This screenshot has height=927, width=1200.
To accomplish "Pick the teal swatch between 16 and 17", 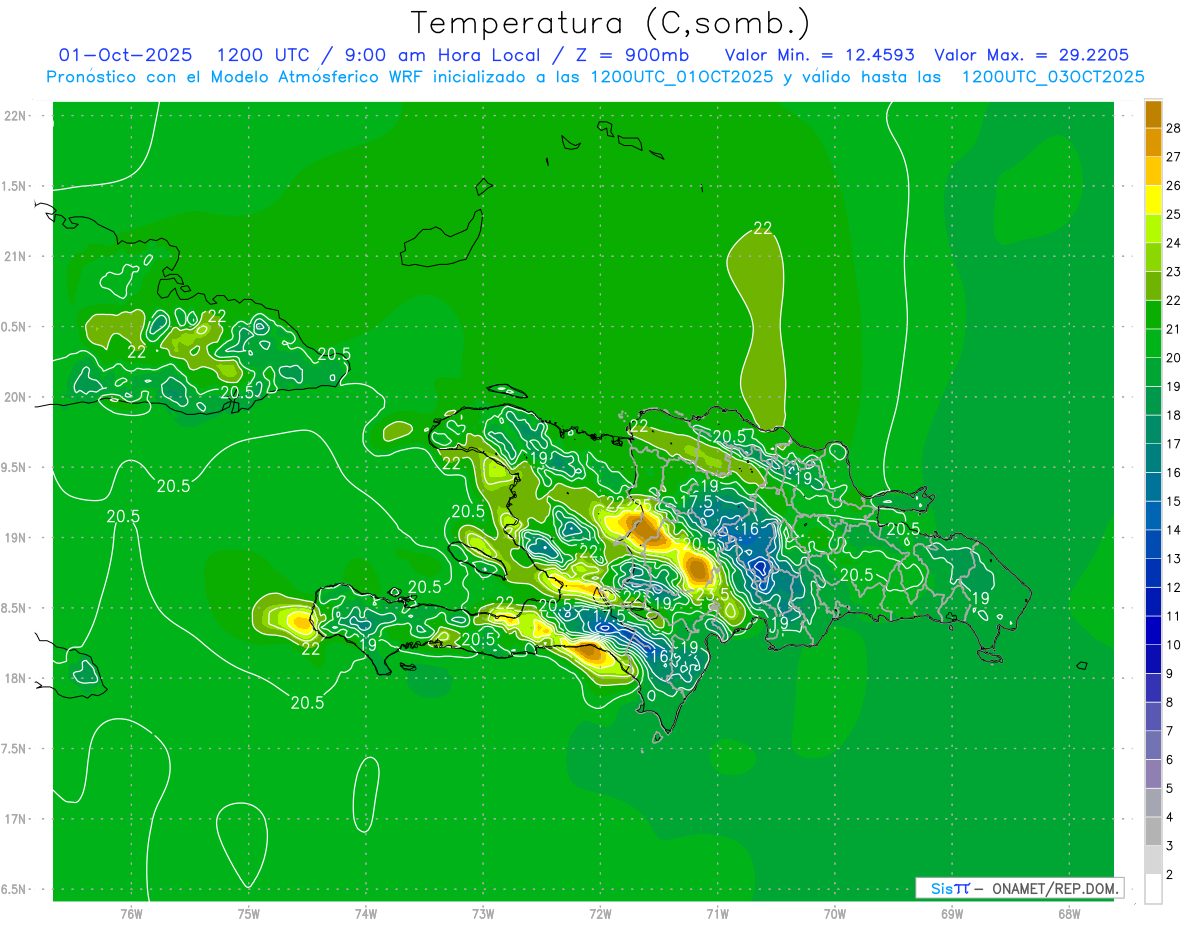I will [x=1153, y=458].
